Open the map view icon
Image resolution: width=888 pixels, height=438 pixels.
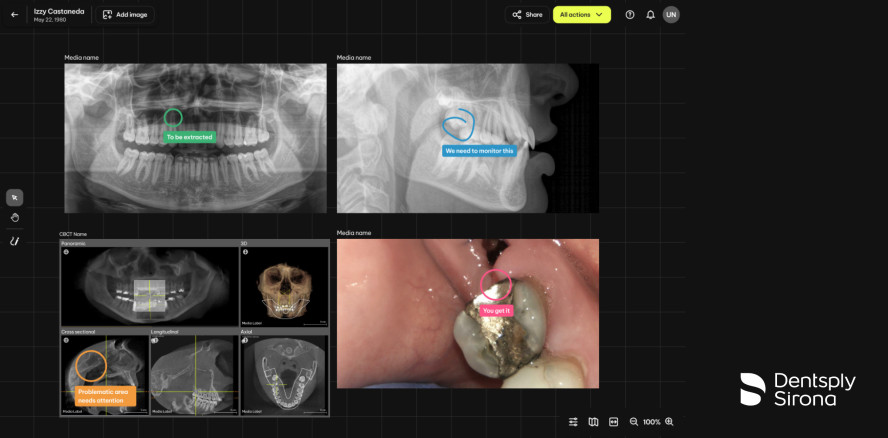pos(593,422)
